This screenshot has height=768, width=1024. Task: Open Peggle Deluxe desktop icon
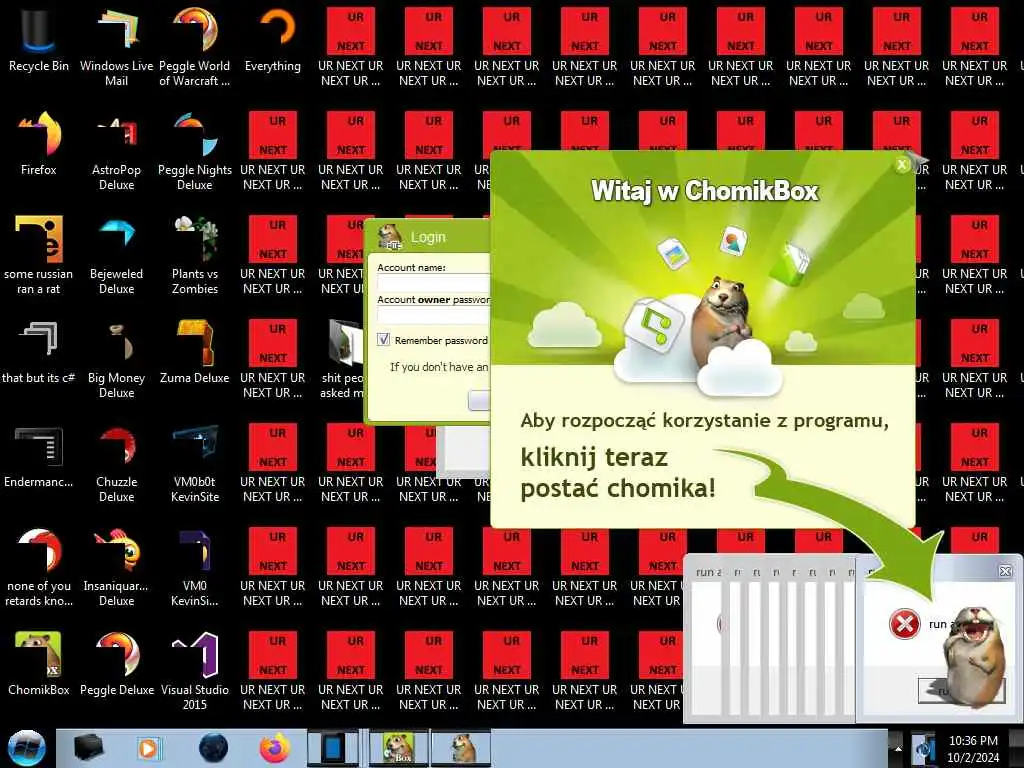(x=116, y=664)
